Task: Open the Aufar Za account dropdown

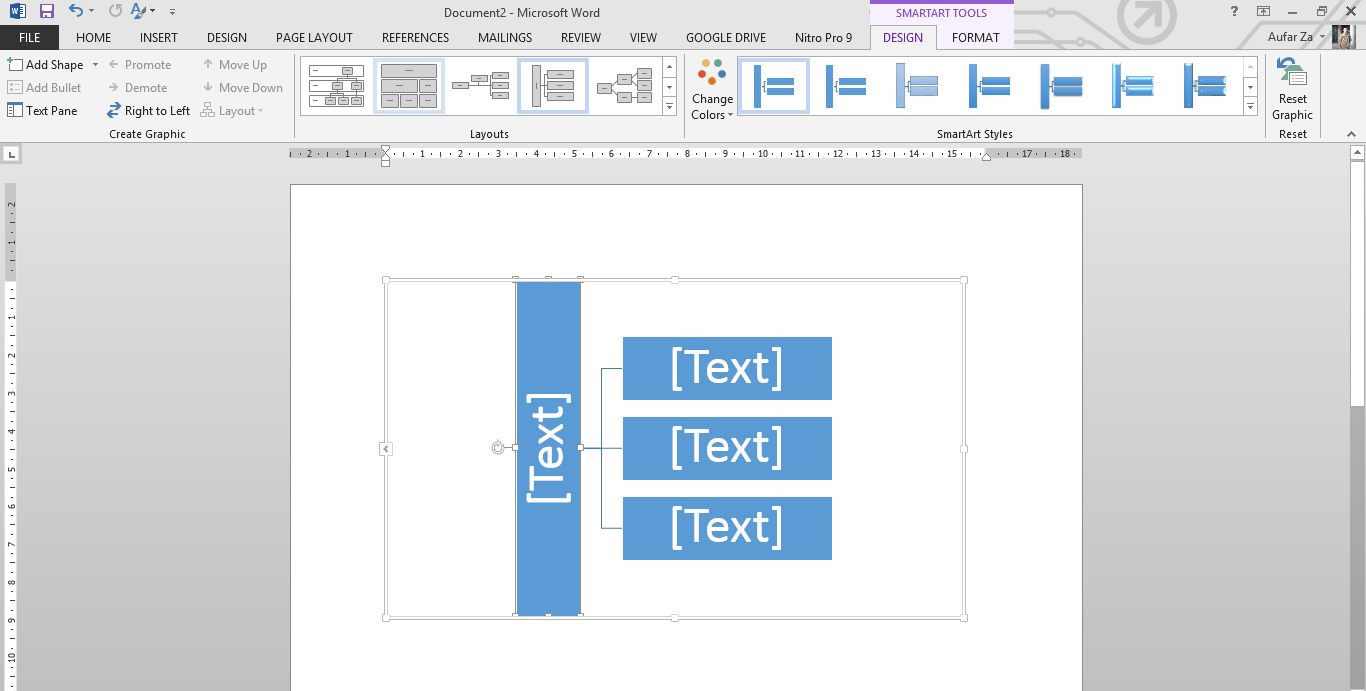Action: [x=1296, y=38]
